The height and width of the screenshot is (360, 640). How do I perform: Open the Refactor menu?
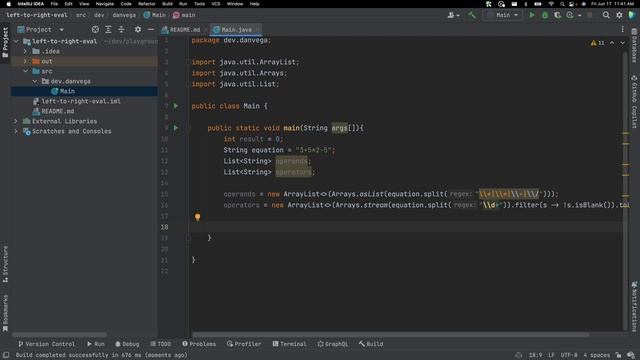(147, 4)
